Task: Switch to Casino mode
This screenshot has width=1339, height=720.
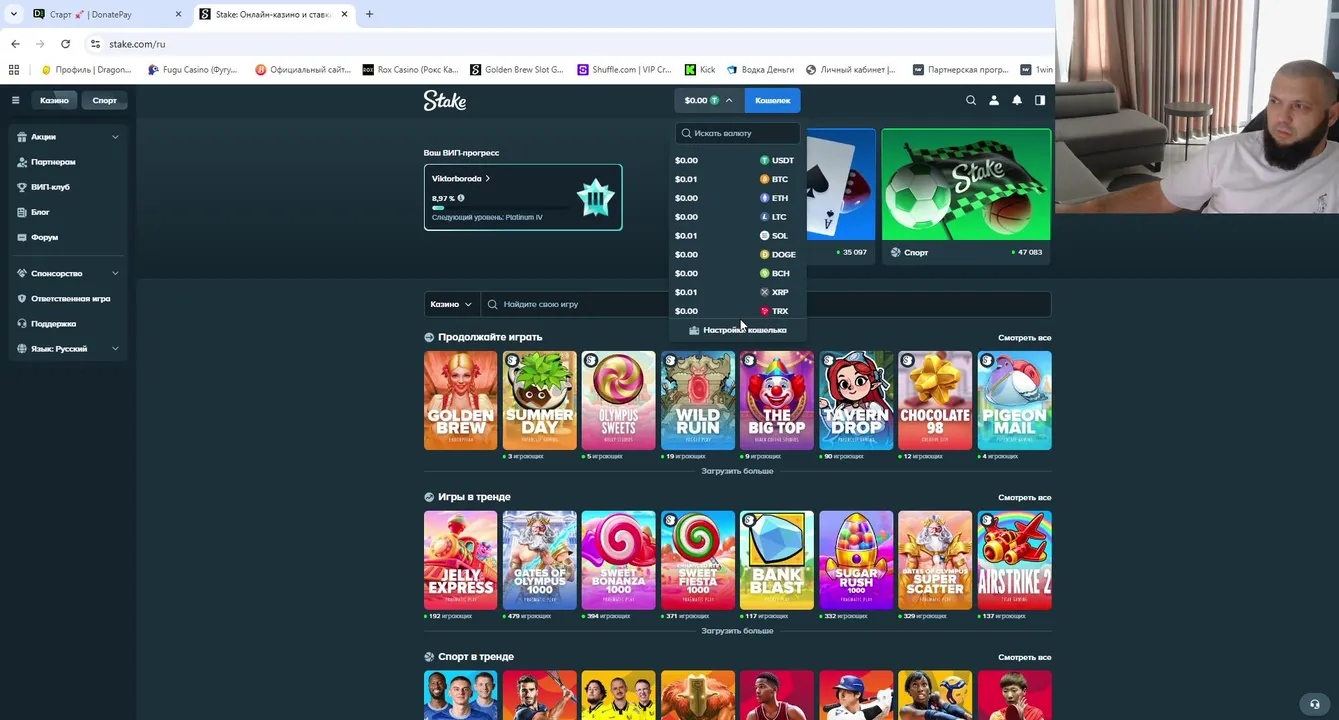Action: tap(54, 100)
